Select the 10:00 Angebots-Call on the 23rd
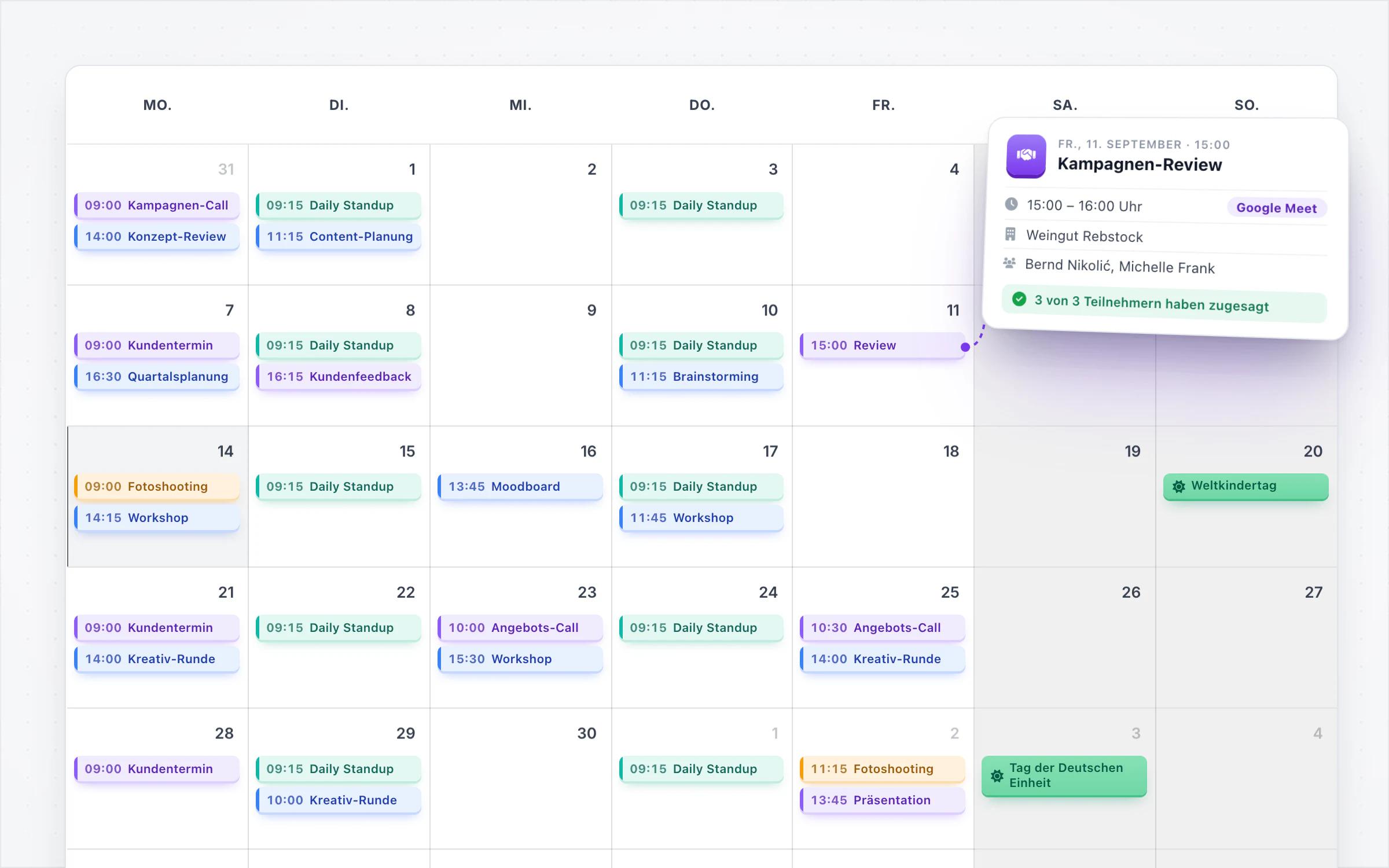The height and width of the screenshot is (868, 1389). coord(520,628)
